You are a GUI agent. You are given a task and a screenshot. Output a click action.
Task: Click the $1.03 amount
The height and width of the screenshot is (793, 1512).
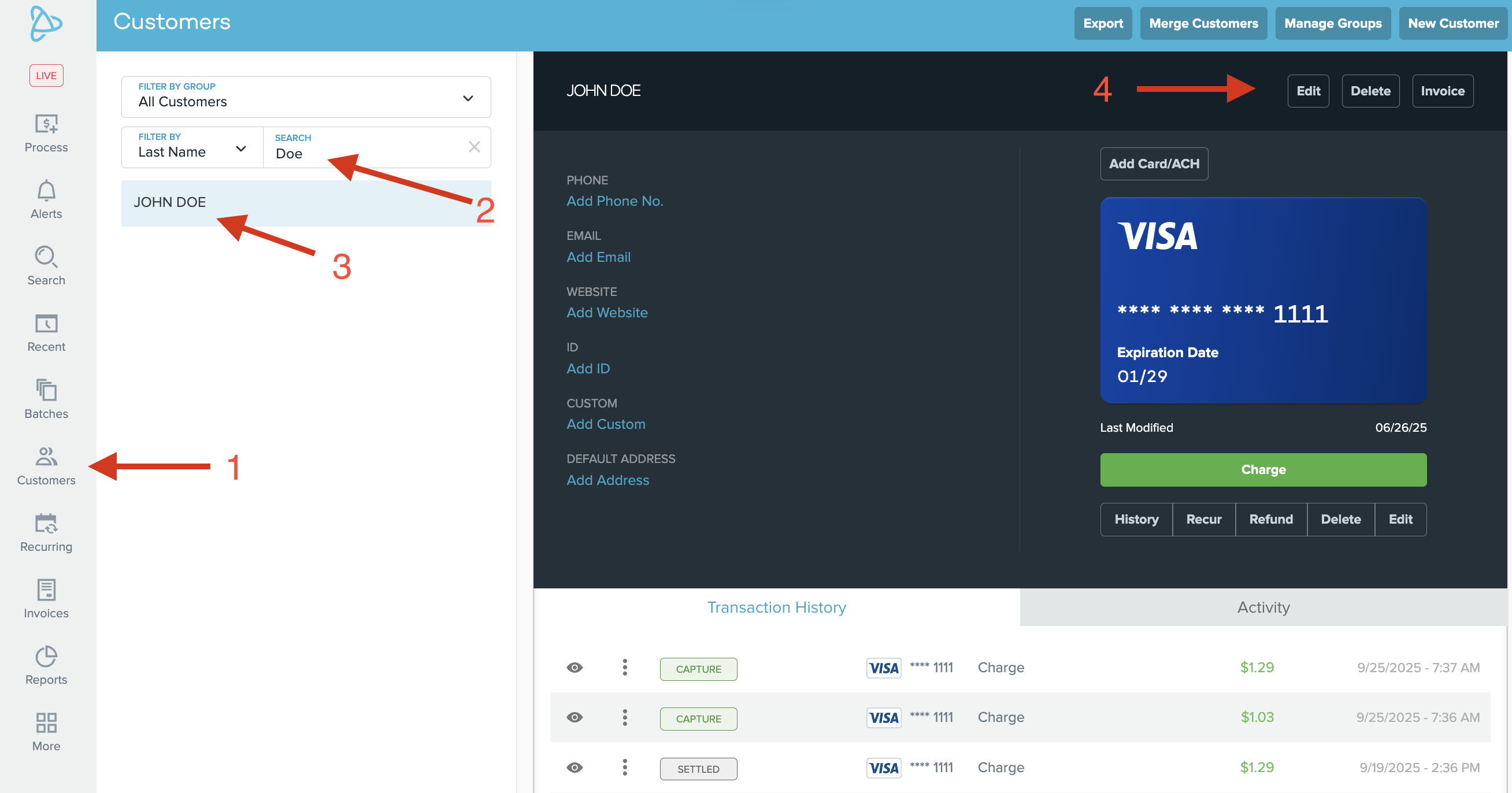point(1257,717)
